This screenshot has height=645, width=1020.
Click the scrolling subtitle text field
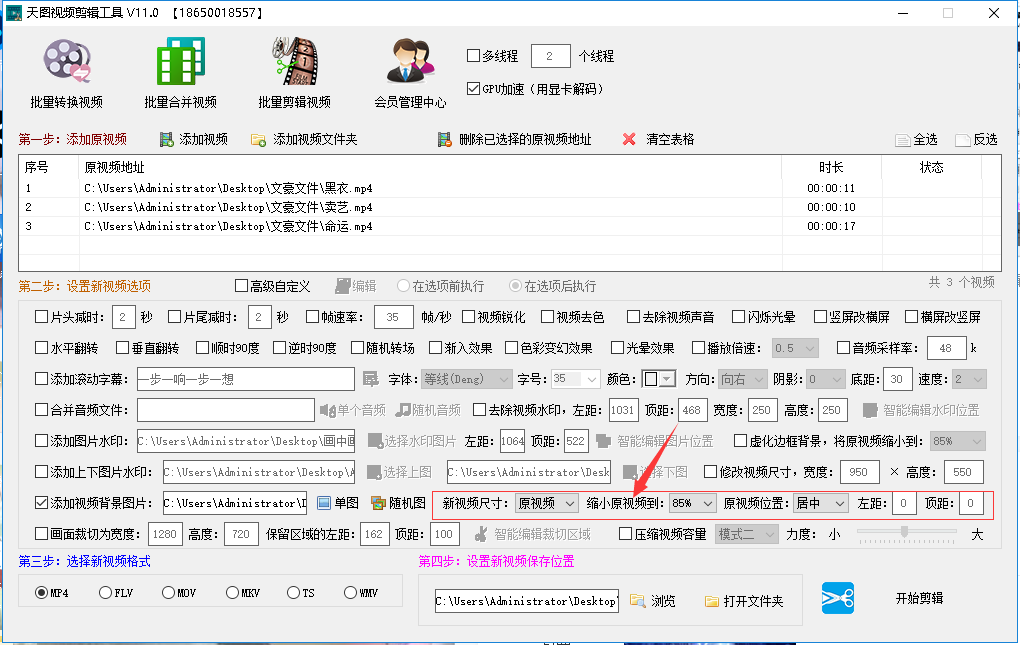click(246, 379)
